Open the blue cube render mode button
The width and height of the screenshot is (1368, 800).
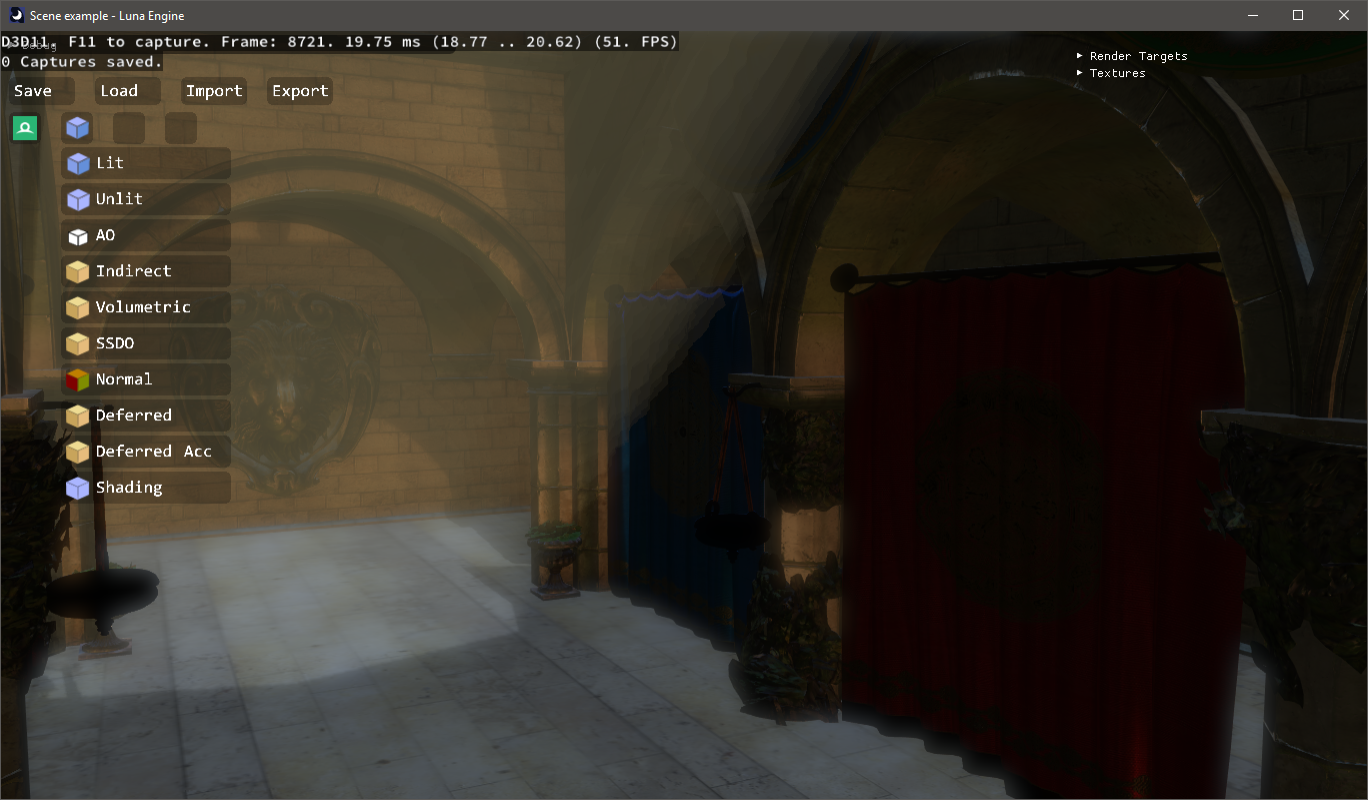(x=77, y=128)
